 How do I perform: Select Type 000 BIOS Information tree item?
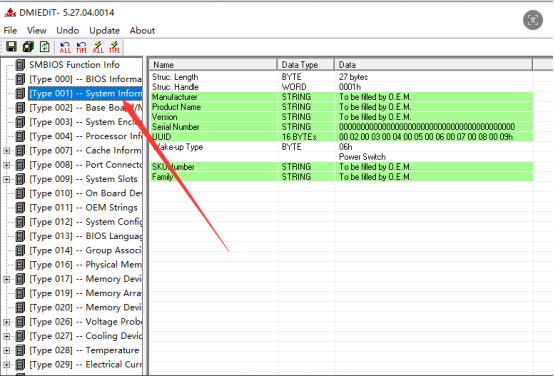point(85,79)
